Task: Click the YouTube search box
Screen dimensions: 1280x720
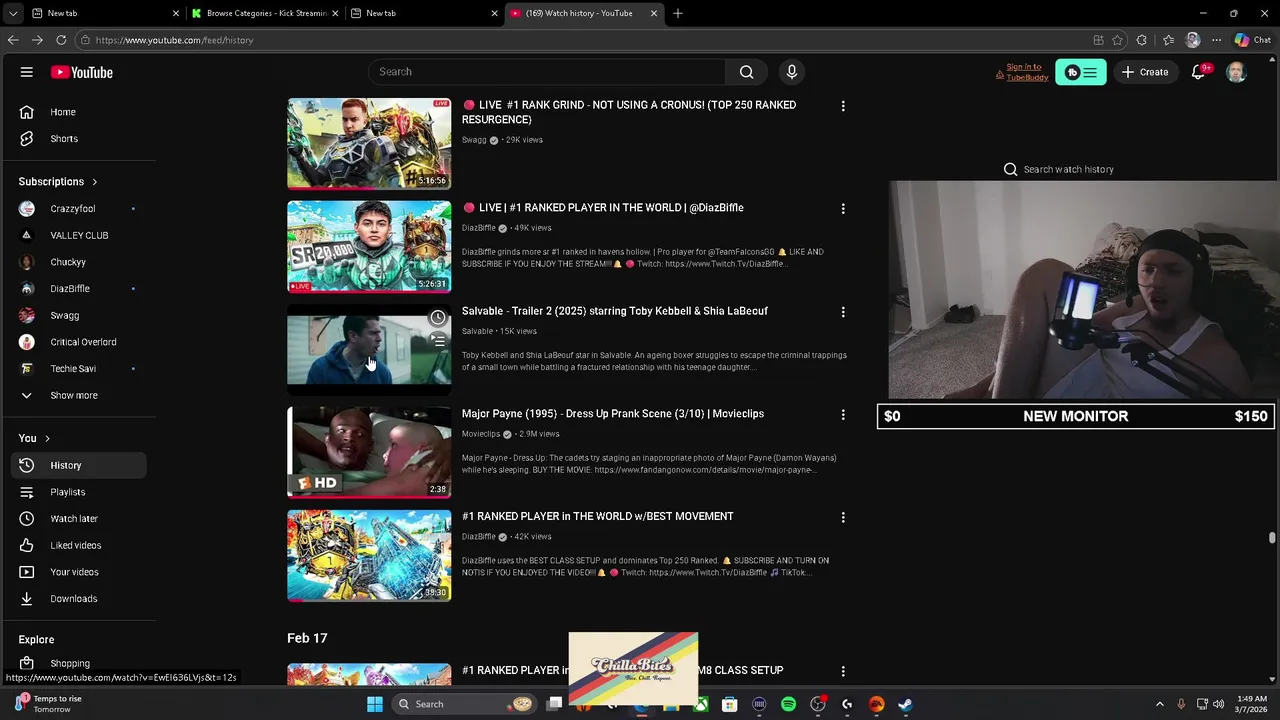Action: click(x=547, y=72)
